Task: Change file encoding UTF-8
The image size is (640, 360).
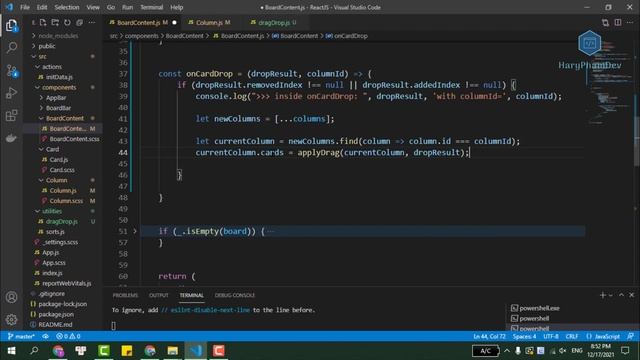Action: tap(551, 336)
